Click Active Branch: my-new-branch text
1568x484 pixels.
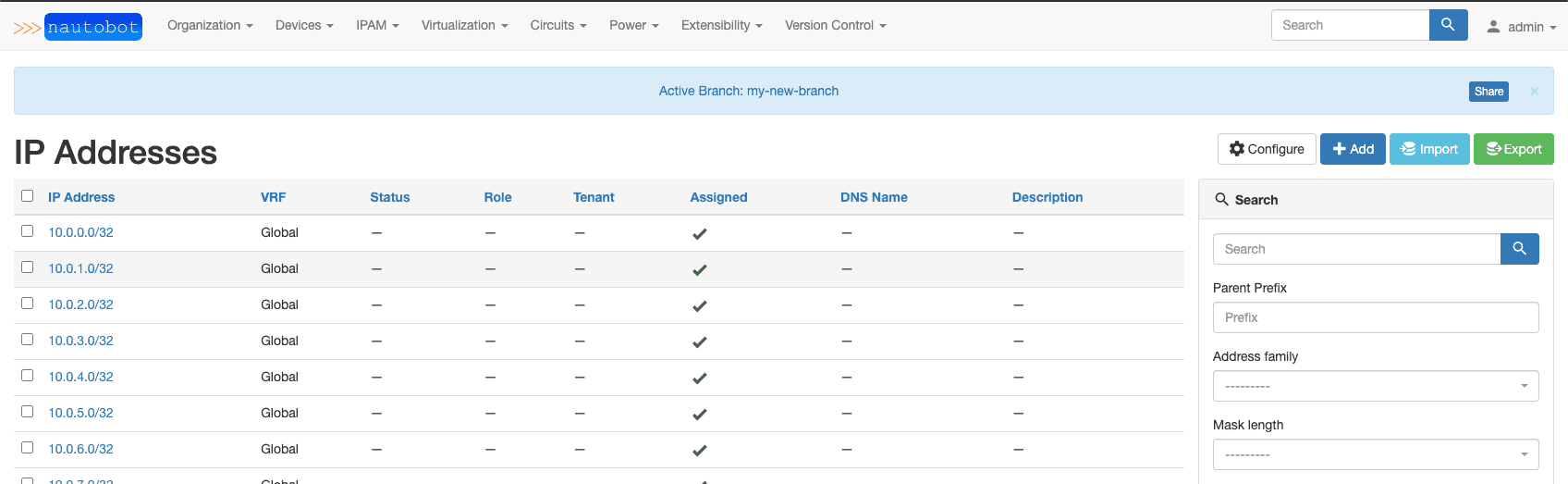coord(749,91)
